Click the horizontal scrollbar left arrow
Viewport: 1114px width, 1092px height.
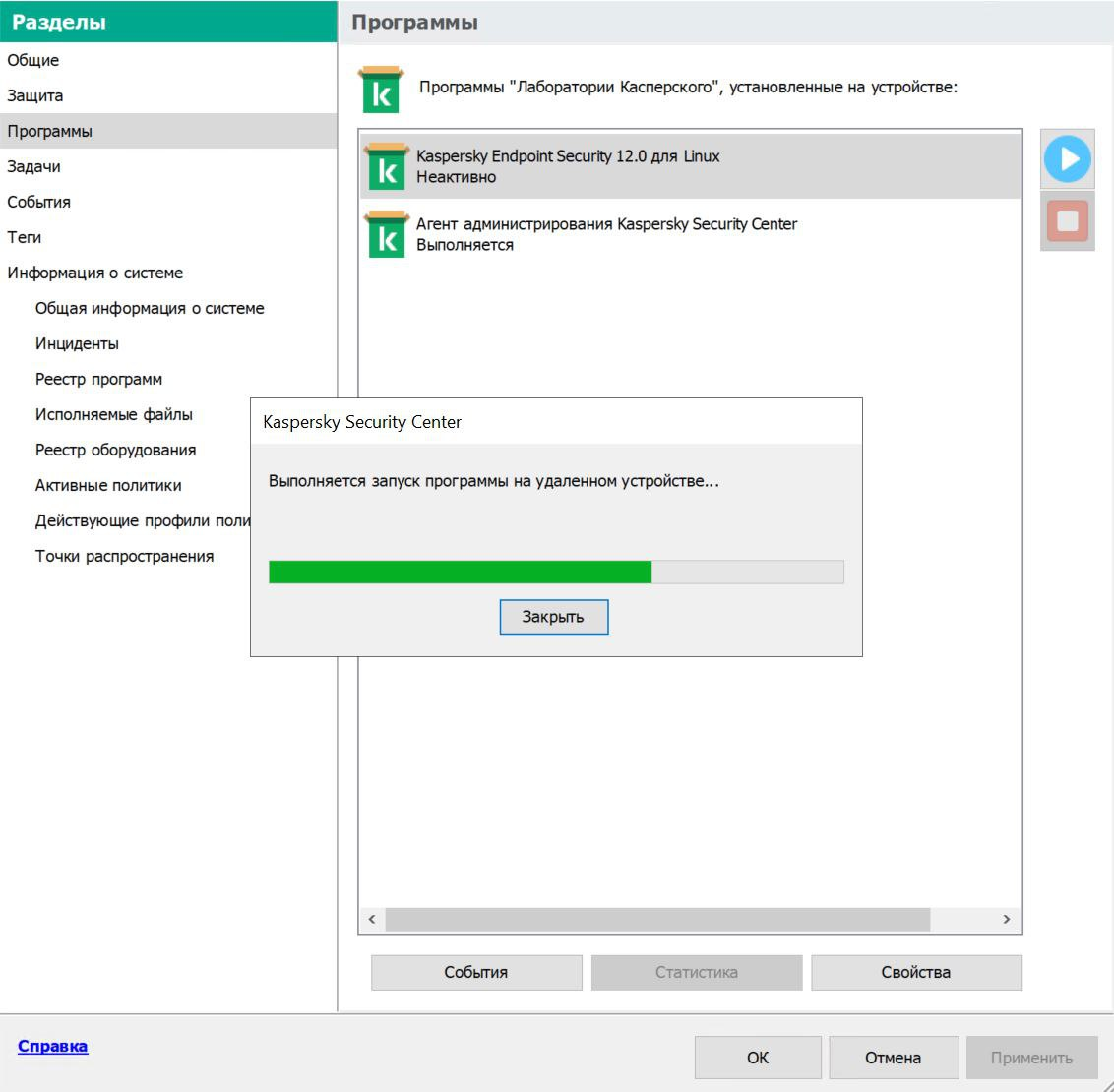[372, 919]
